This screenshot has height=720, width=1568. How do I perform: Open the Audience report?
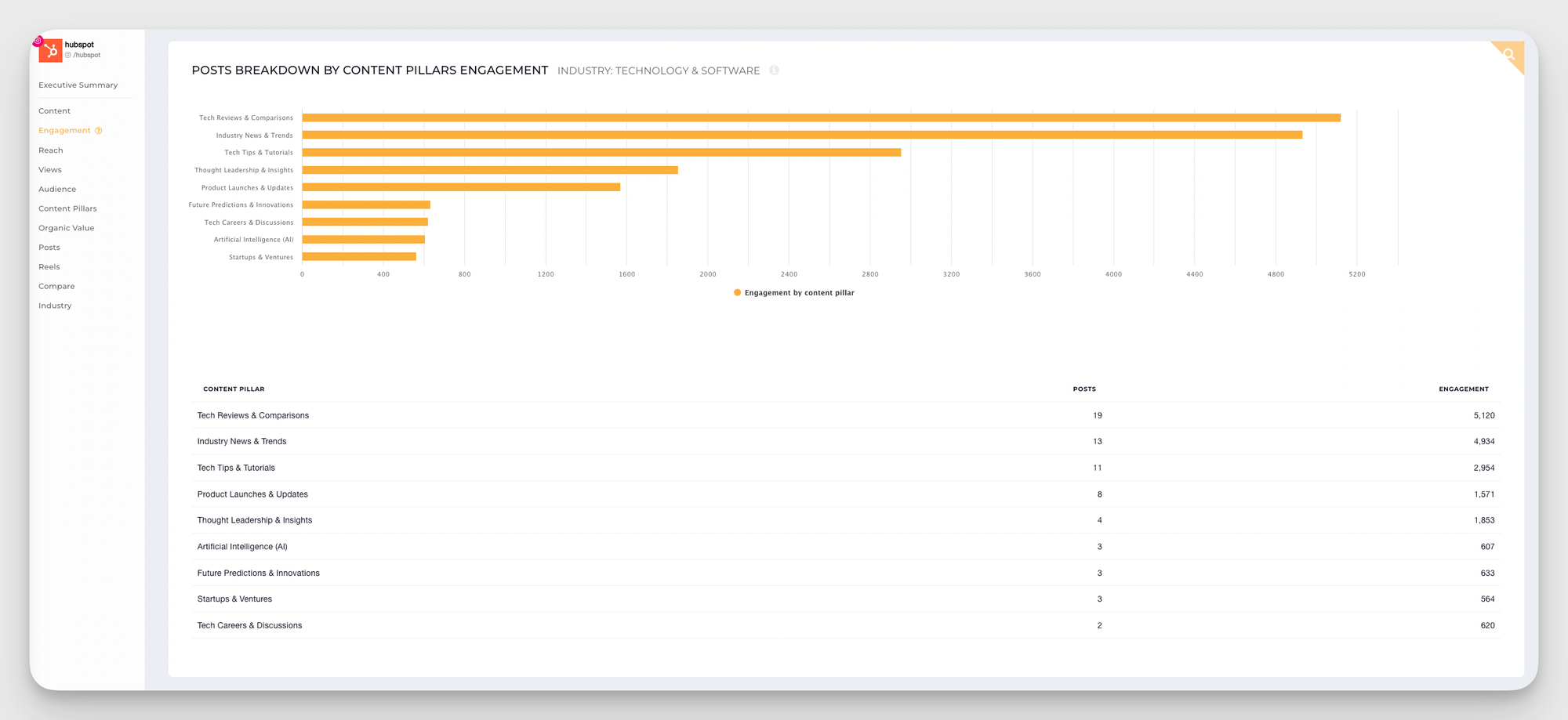[56, 189]
